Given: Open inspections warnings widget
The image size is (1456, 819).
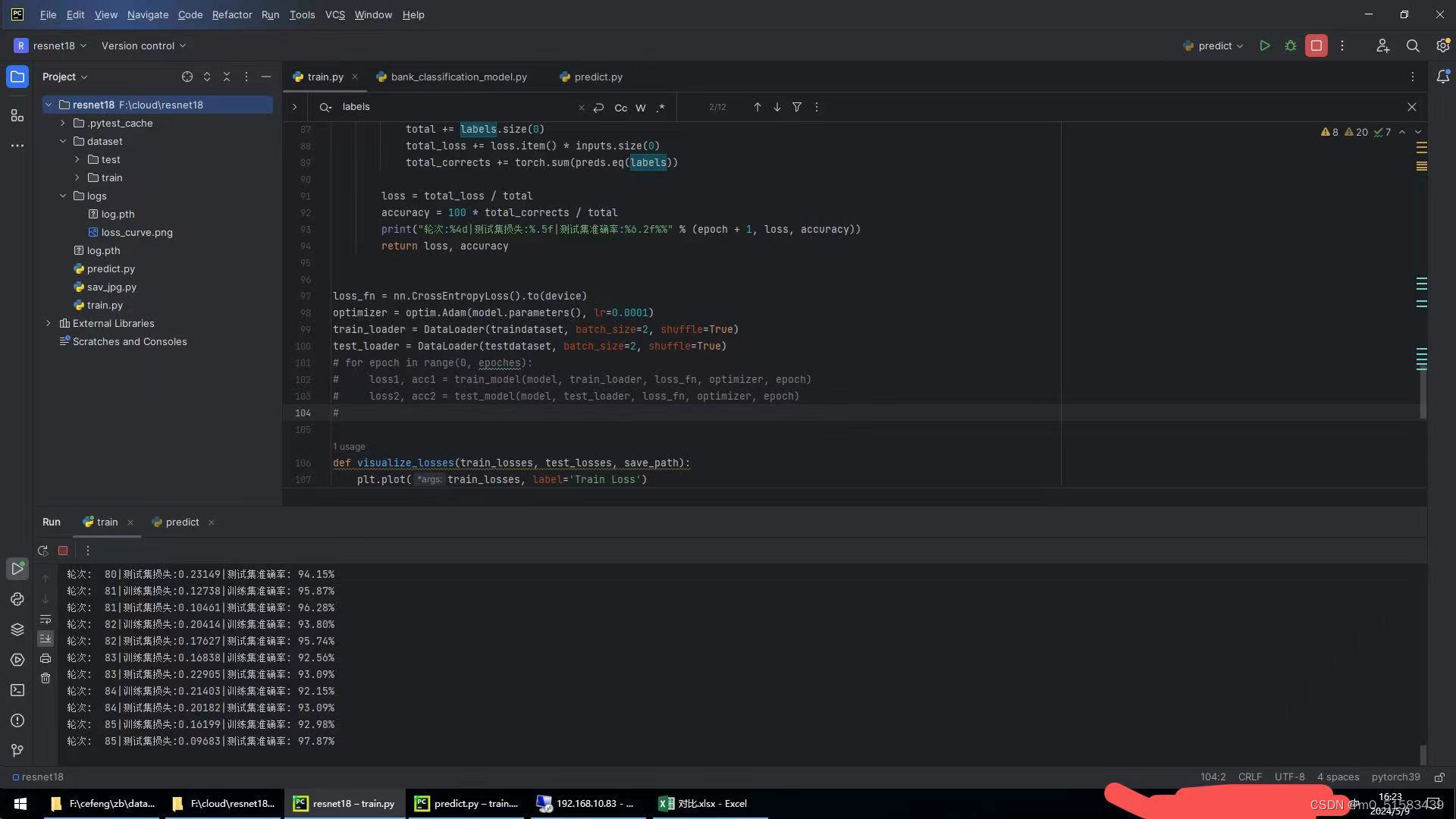Looking at the screenshot, I should [x=1356, y=132].
